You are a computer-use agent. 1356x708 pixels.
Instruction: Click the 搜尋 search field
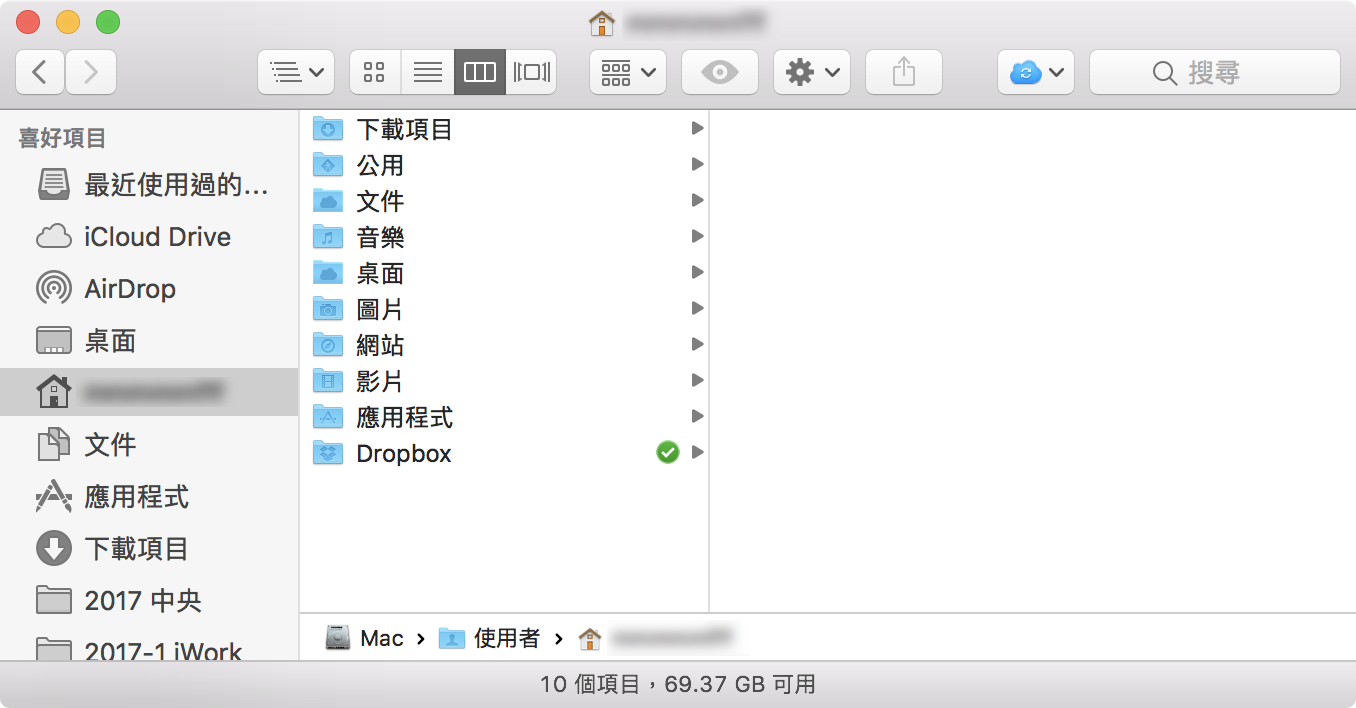(1214, 72)
